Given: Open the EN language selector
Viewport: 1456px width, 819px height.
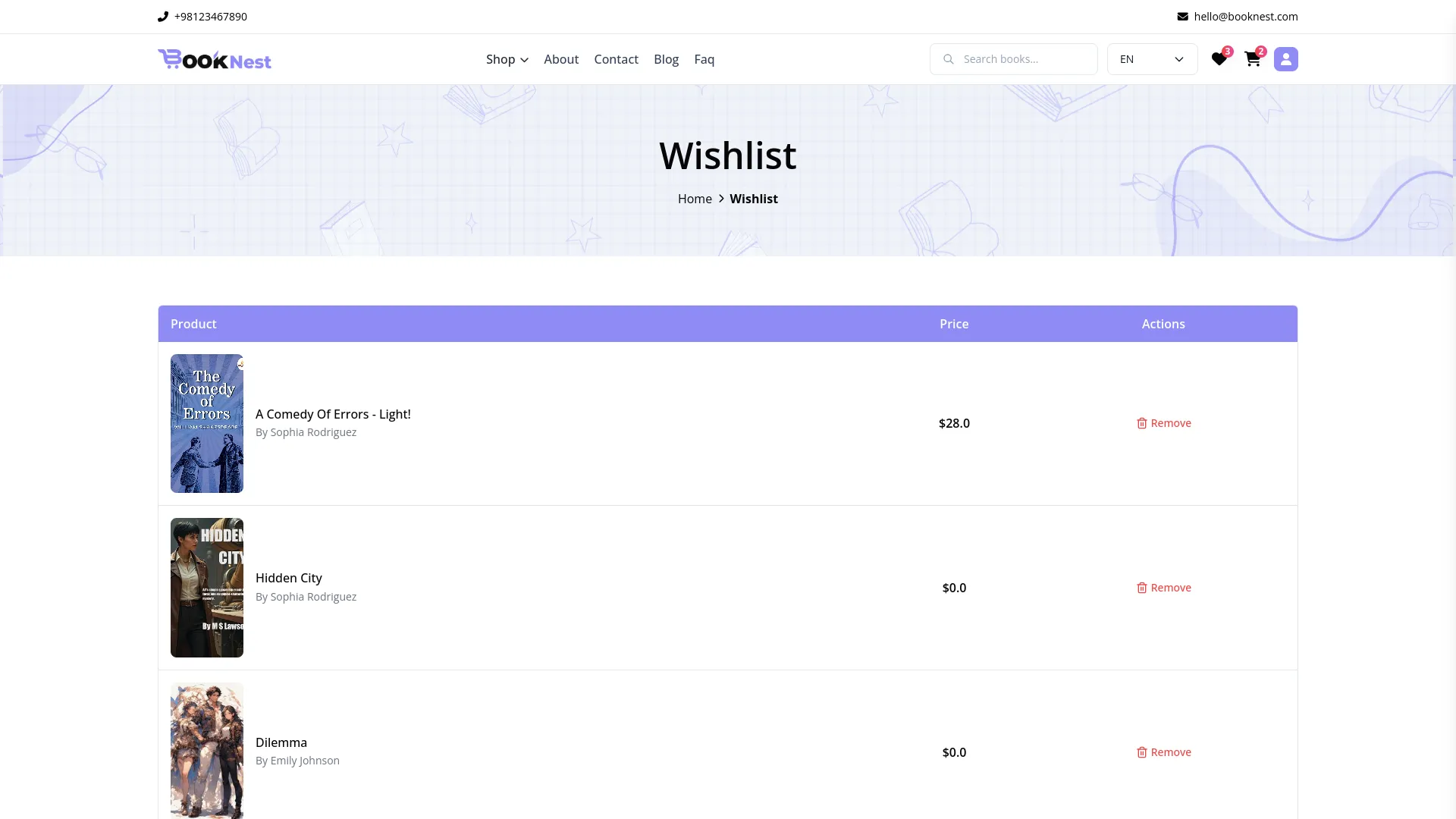Looking at the screenshot, I should [1152, 59].
